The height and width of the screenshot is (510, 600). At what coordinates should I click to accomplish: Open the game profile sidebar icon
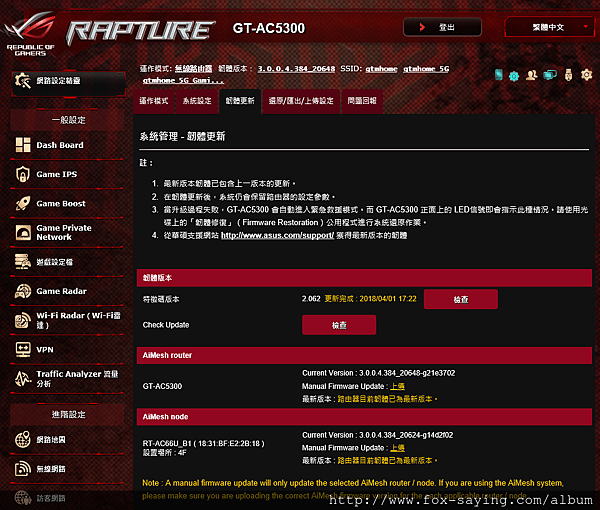click(x=23, y=262)
